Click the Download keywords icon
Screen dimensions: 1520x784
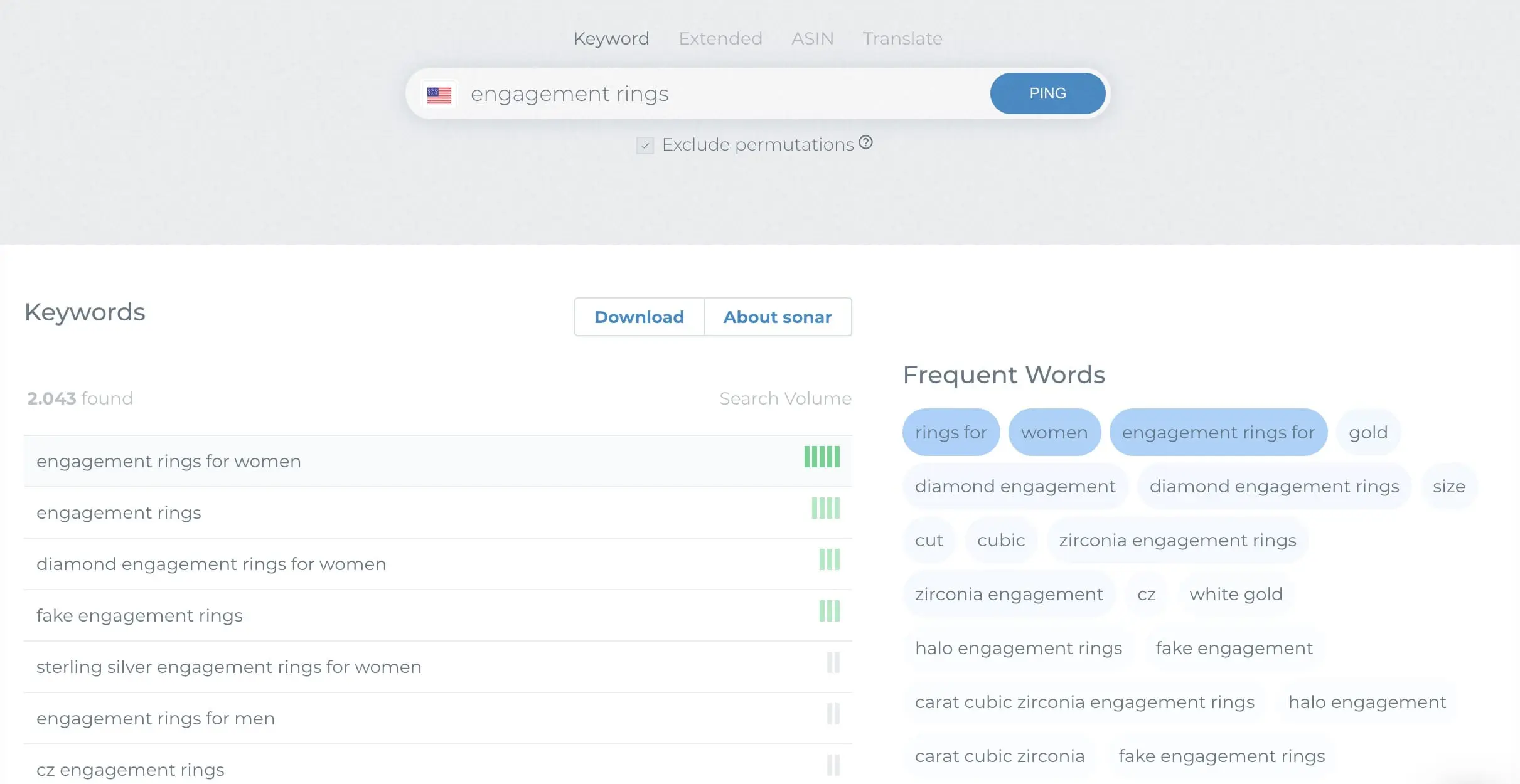tap(639, 316)
